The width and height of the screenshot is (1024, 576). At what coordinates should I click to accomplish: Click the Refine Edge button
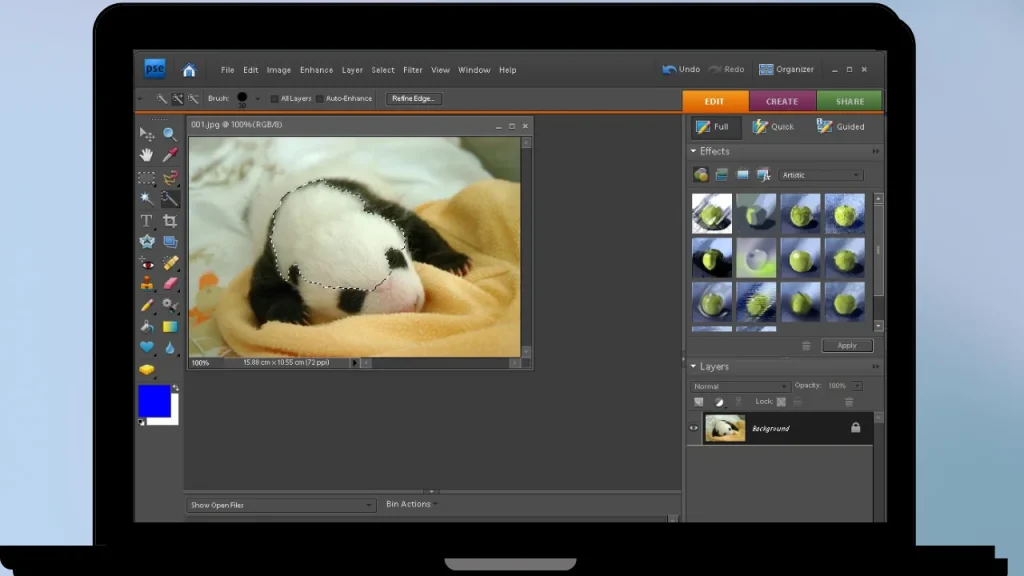413,99
